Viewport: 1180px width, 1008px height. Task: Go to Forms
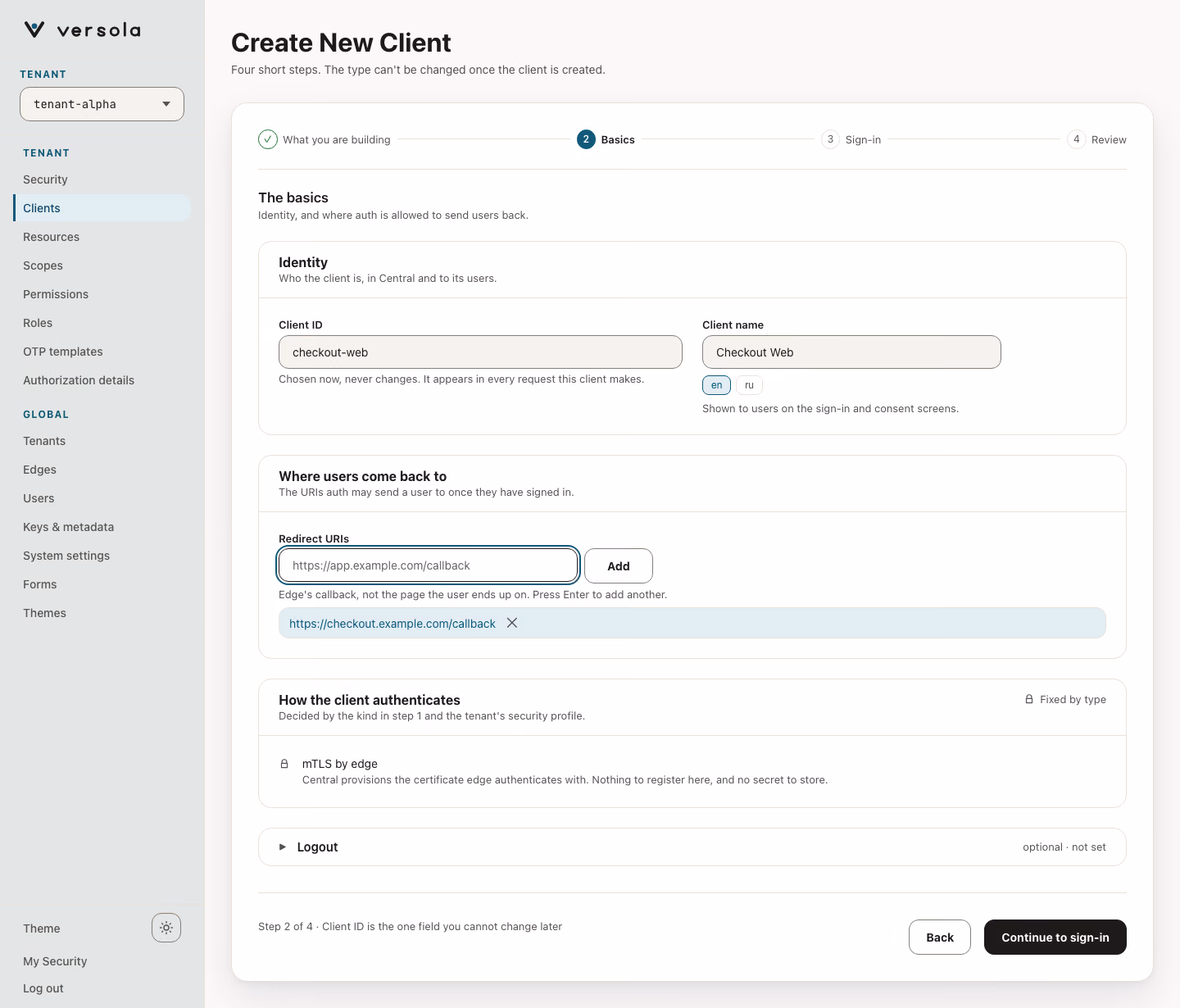102,584
